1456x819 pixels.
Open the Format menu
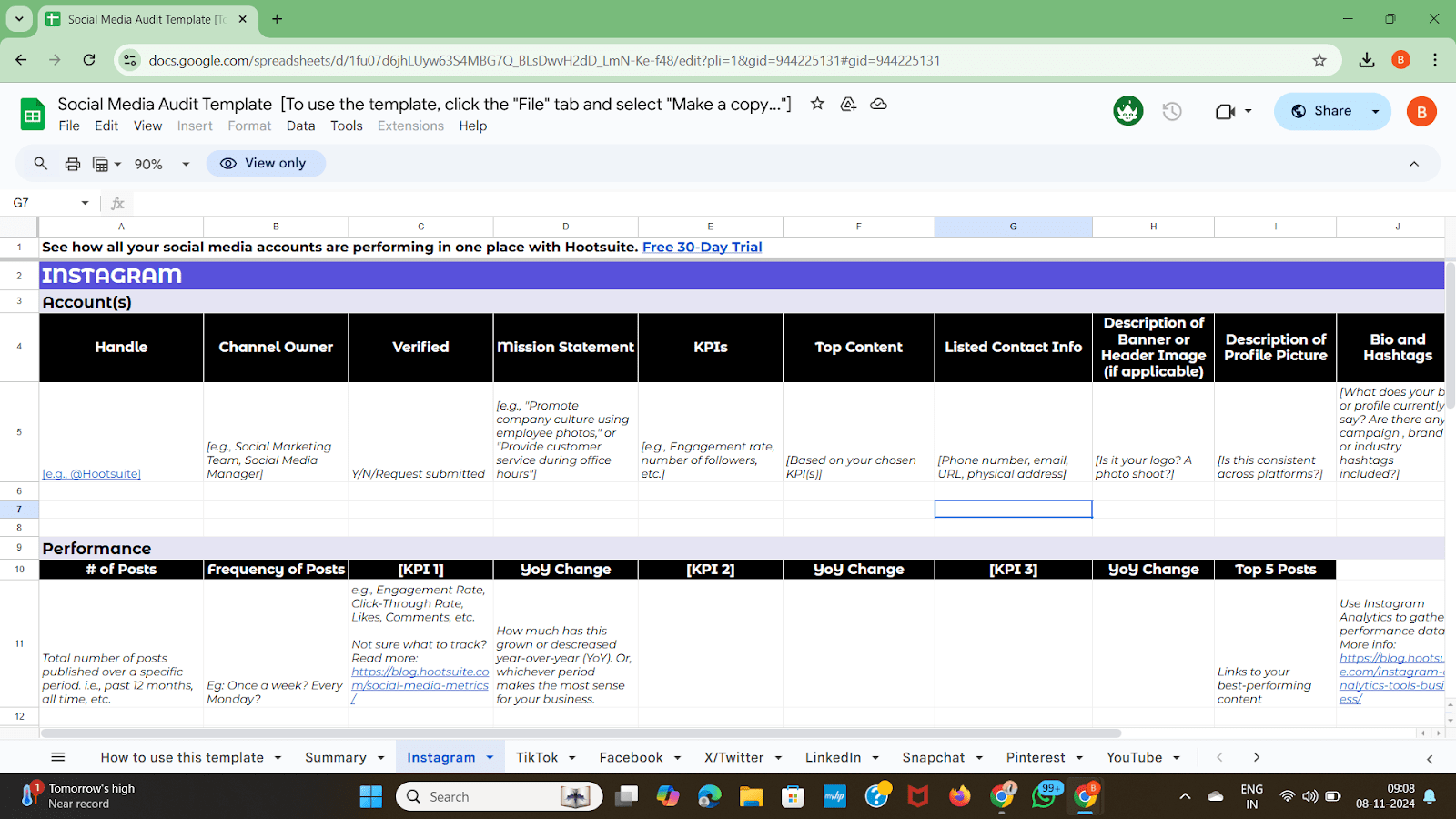248,126
